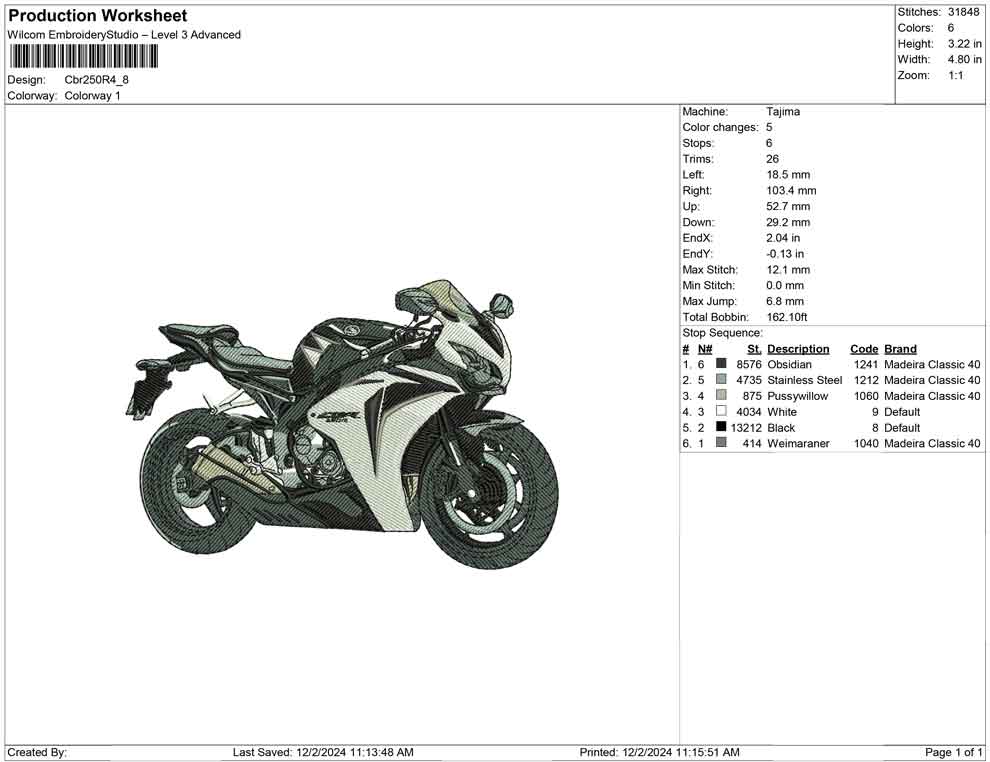The width and height of the screenshot is (990, 762).
Task: Click the Production Worksheet title
Action: tap(96, 16)
